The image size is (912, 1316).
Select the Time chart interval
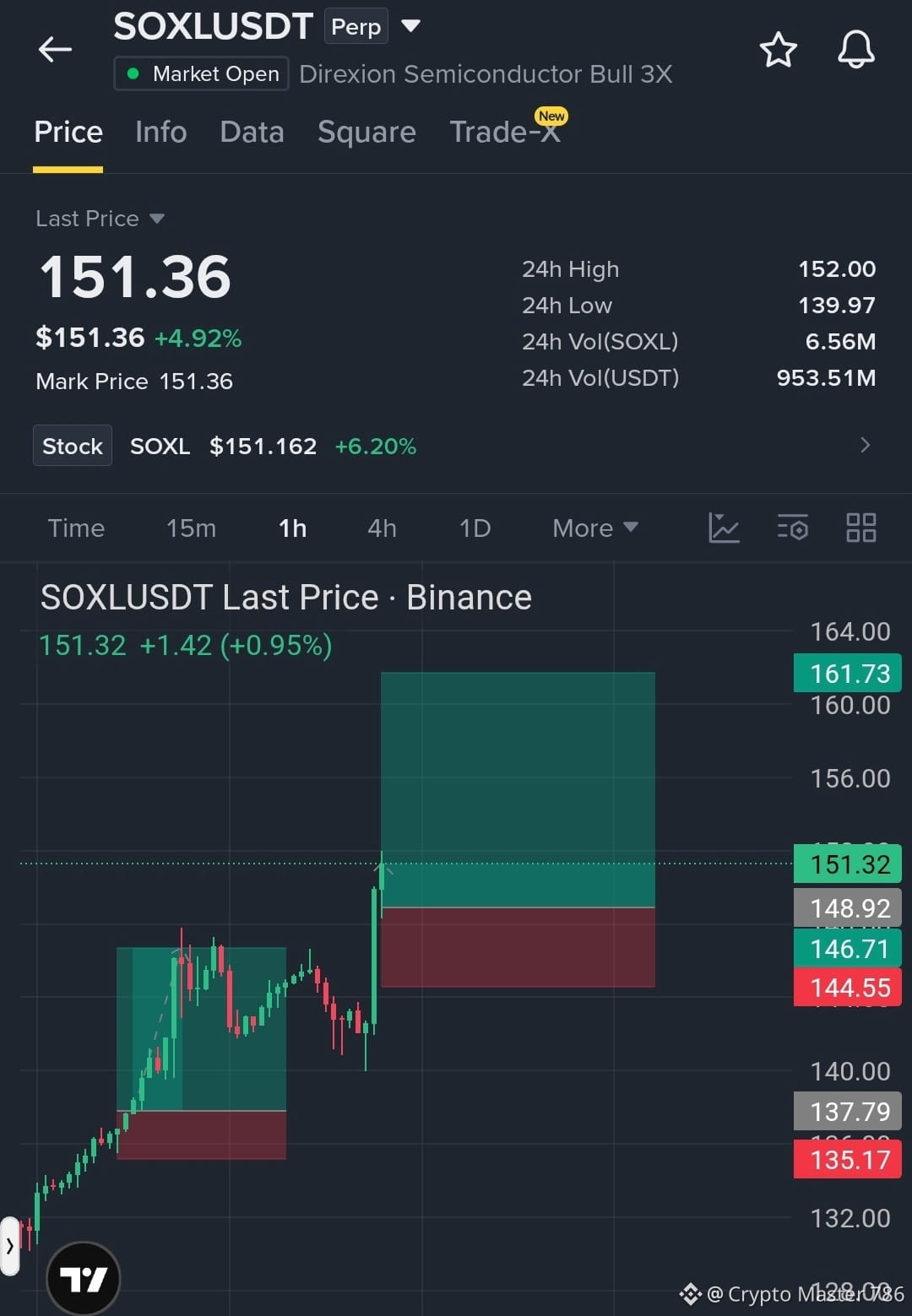(x=76, y=528)
